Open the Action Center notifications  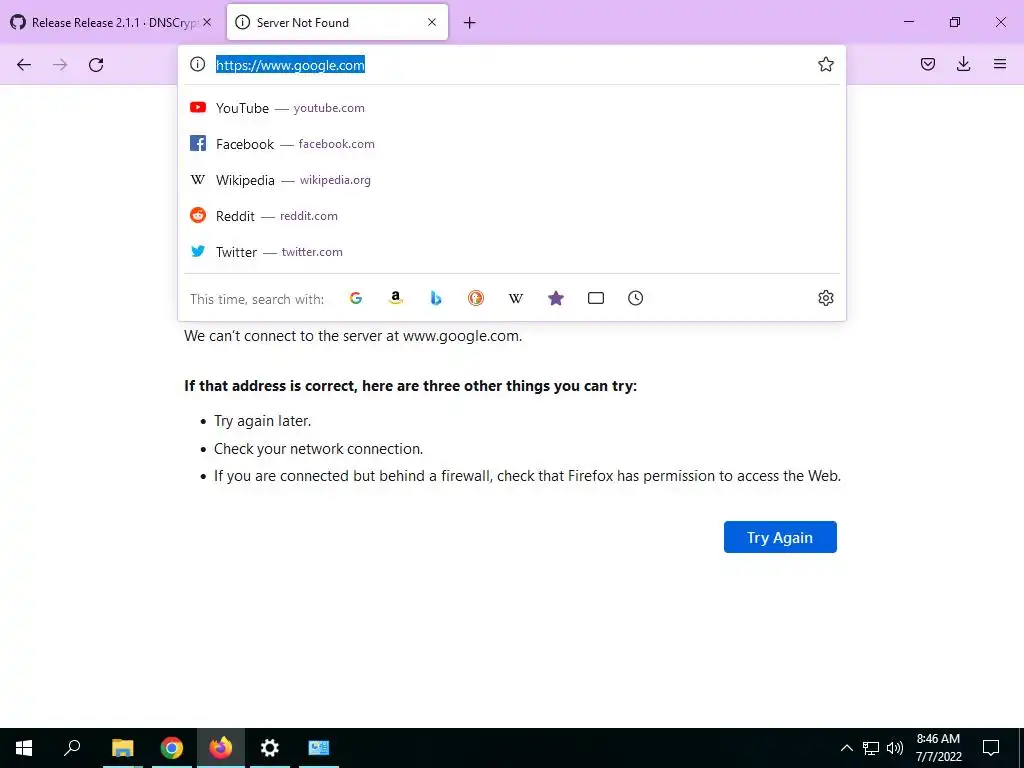click(x=991, y=748)
